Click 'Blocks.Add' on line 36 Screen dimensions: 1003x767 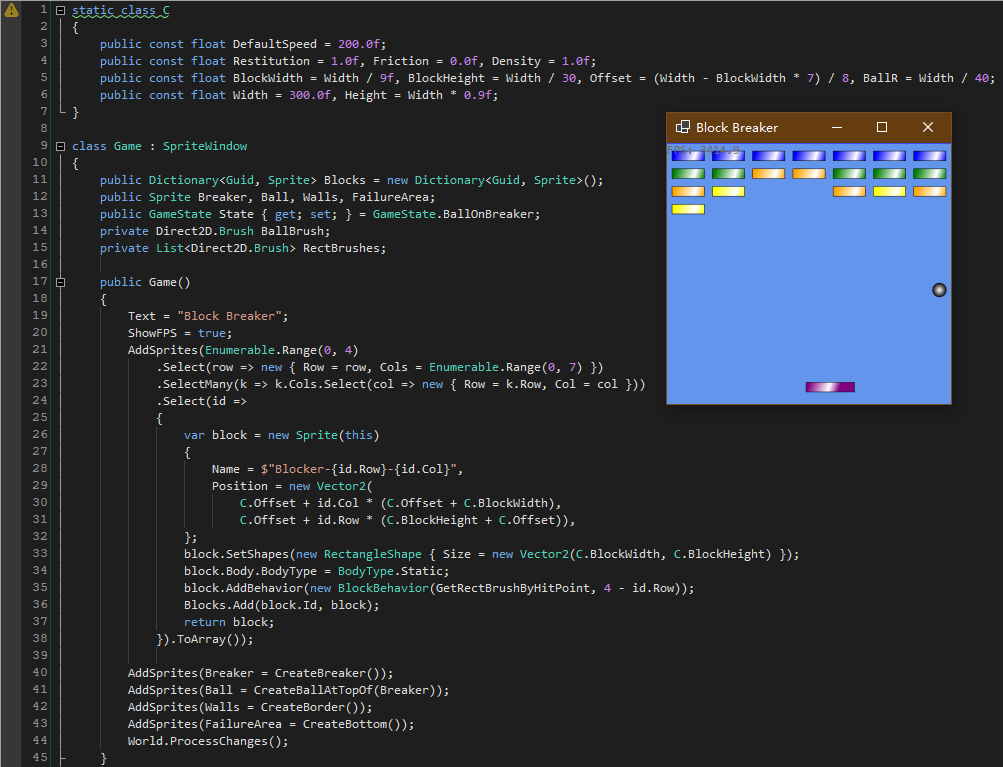click(219, 605)
